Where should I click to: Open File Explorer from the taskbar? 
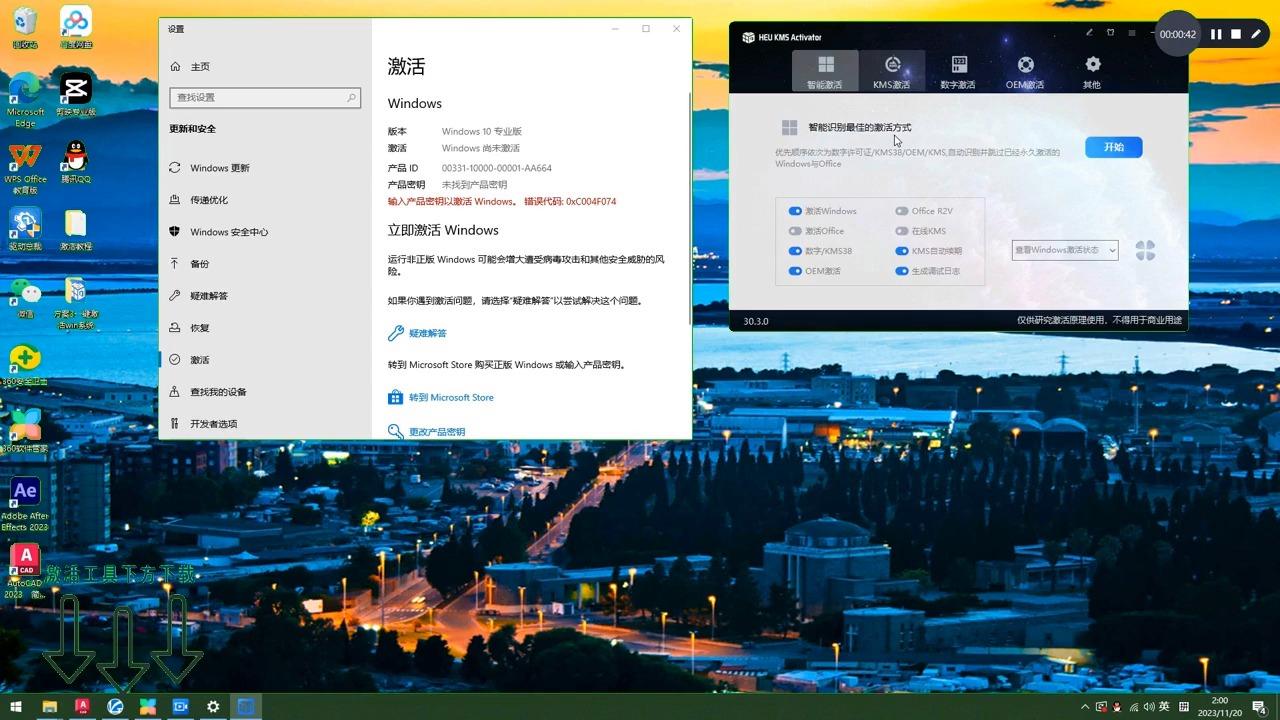[x=49, y=707]
